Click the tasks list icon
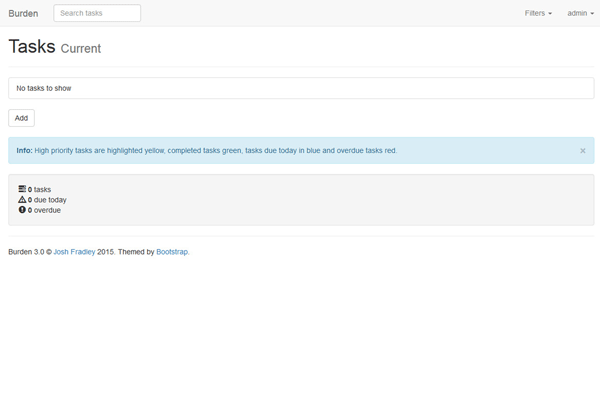 point(22,189)
